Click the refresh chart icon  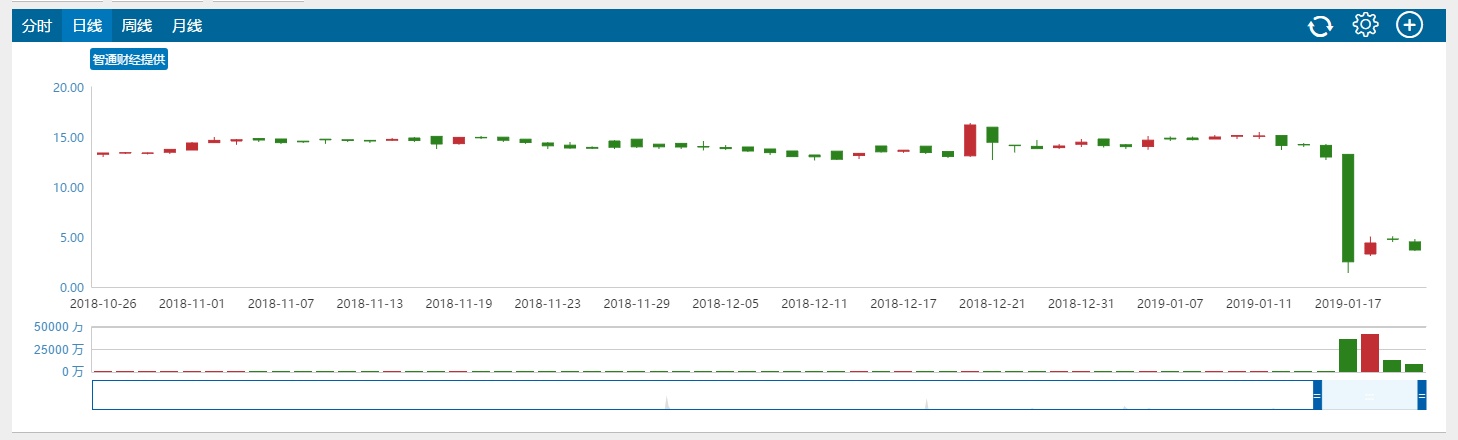tap(1320, 26)
